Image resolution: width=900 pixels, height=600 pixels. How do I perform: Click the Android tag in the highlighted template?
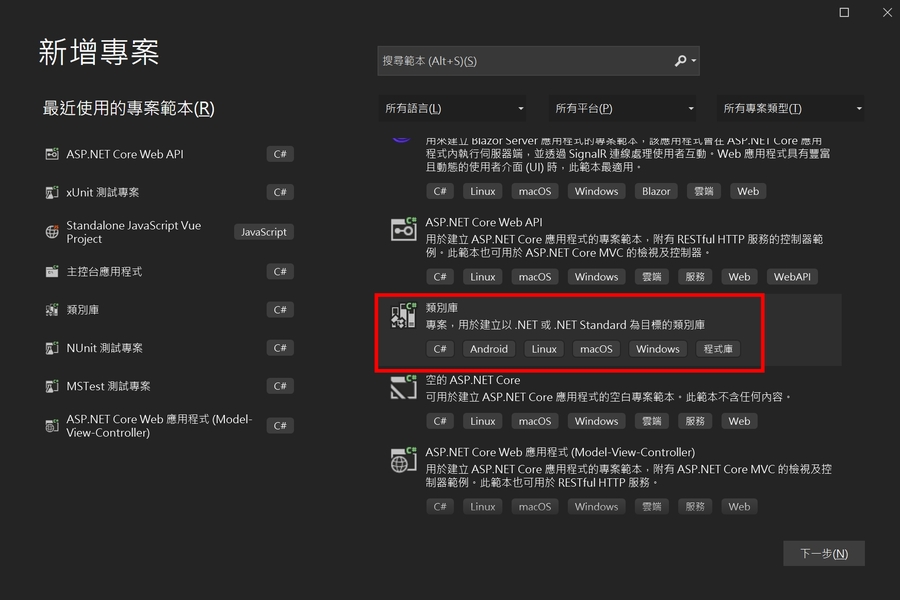coord(489,349)
